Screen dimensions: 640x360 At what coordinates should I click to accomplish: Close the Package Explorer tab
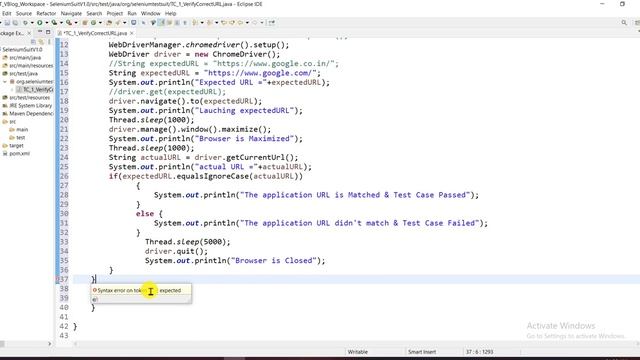pyautogui.click(x=29, y=33)
